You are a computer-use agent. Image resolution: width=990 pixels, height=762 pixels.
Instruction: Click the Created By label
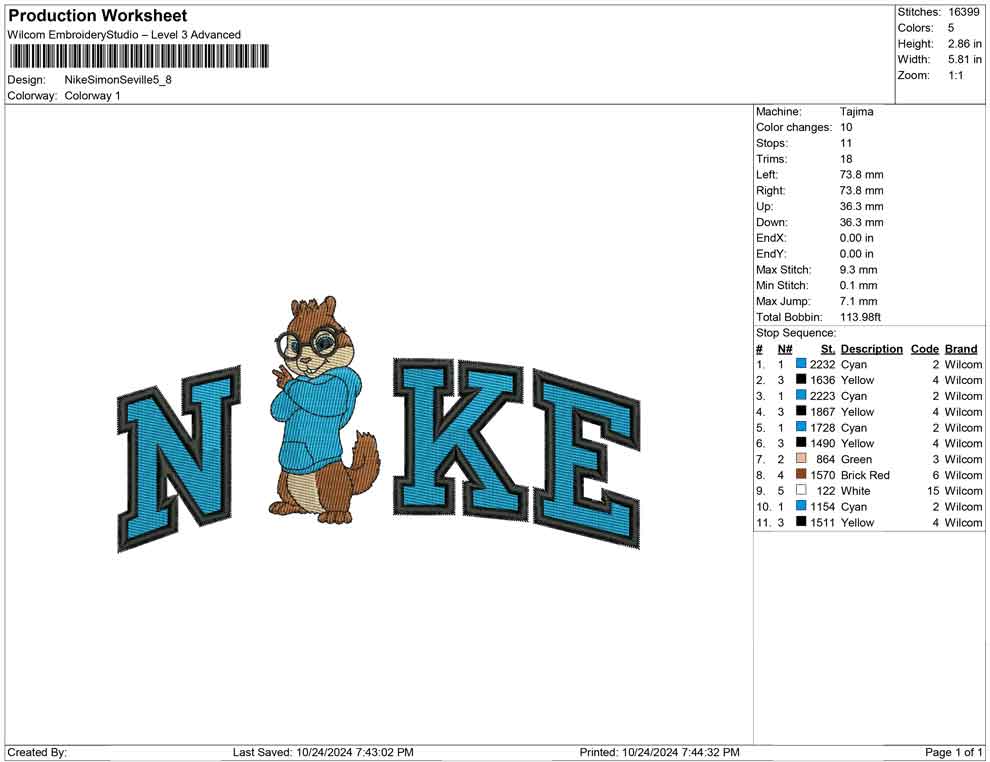point(37,752)
